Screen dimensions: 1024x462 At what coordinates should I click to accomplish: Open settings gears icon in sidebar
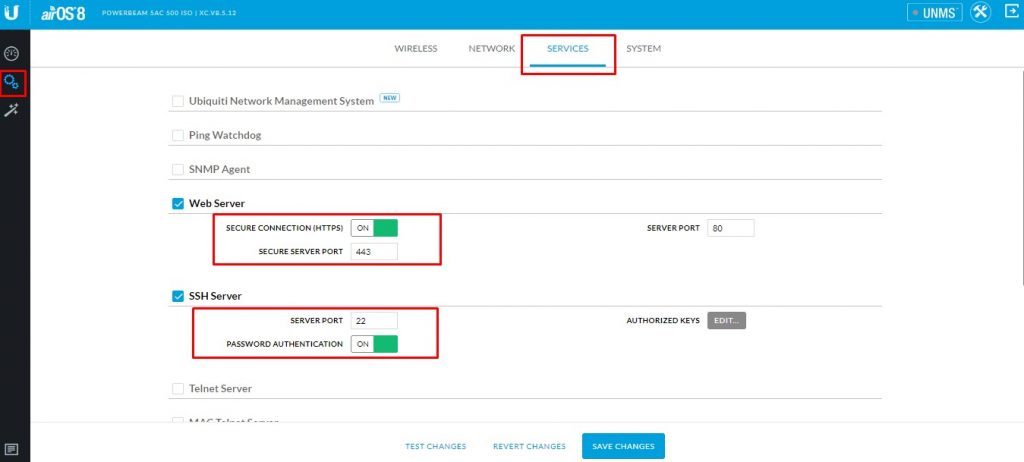pos(13,82)
